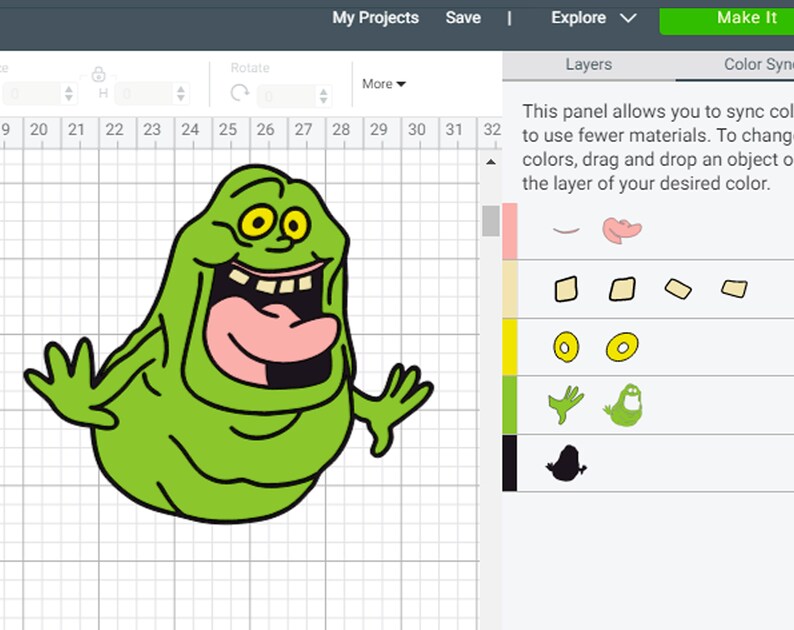Select the pink color bar swatch

point(510,231)
